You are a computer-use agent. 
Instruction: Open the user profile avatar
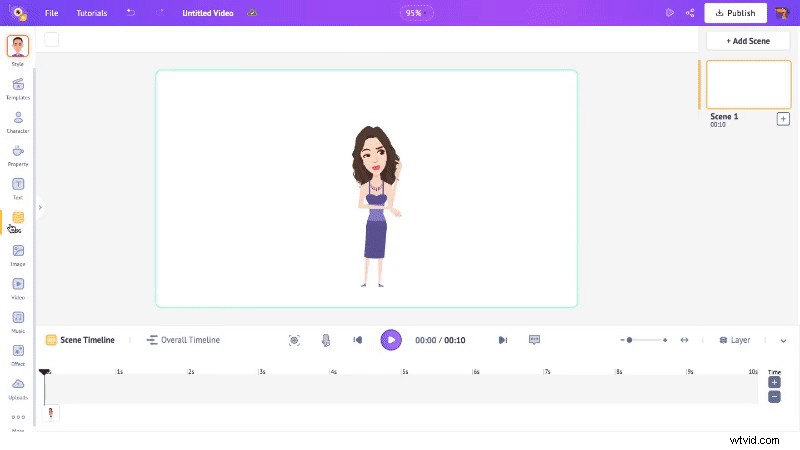point(782,13)
